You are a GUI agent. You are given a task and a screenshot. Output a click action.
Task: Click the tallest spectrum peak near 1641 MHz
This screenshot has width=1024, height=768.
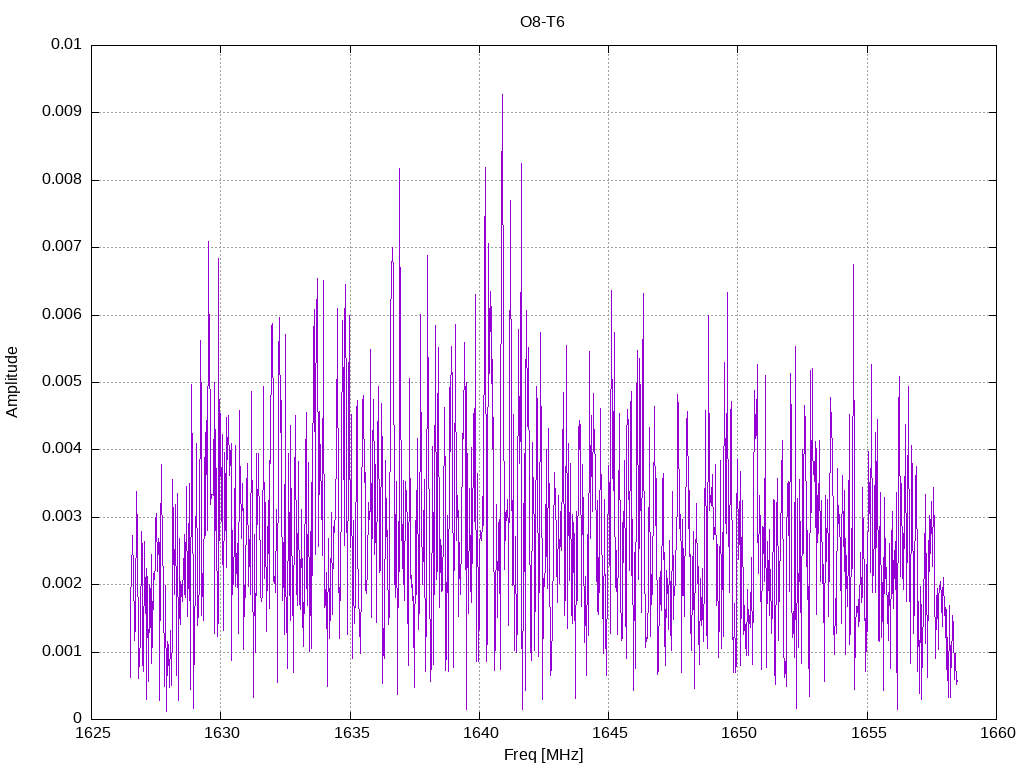tap(502, 95)
